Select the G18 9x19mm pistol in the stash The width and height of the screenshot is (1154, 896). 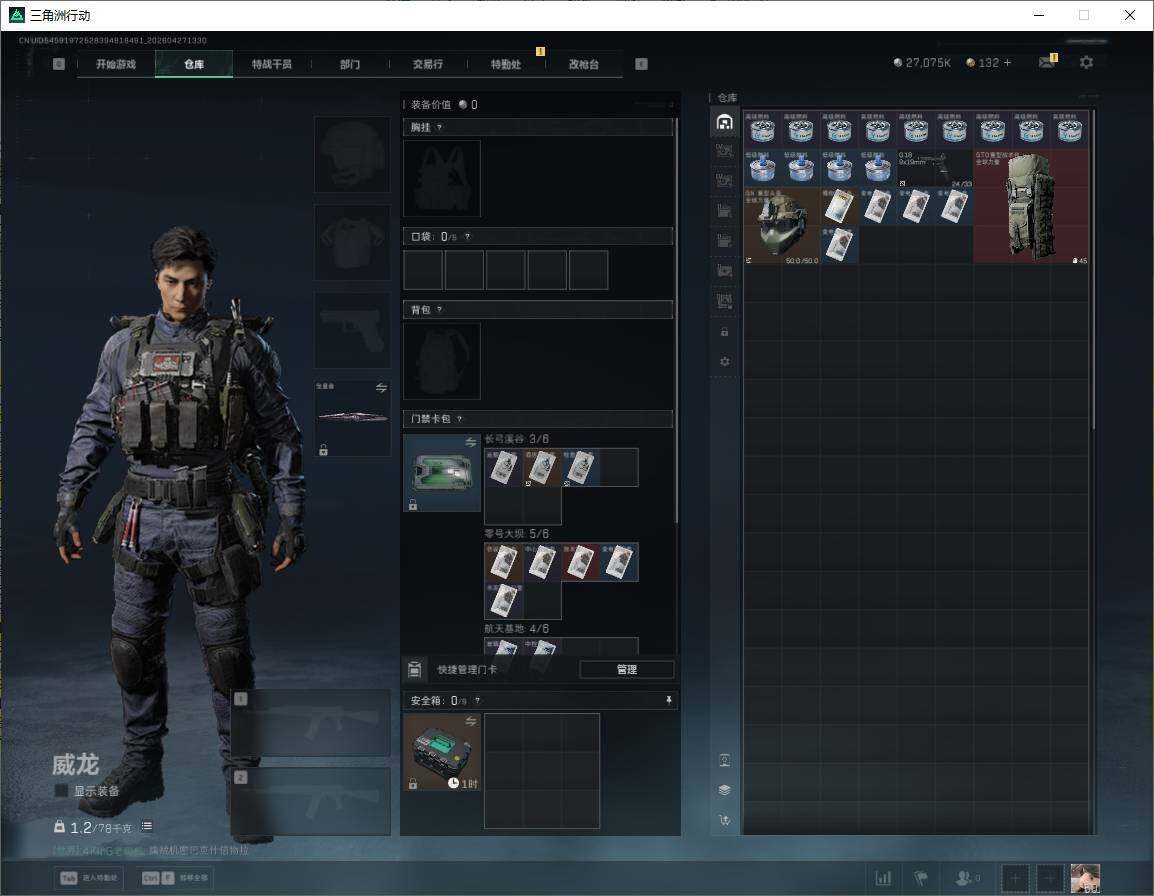point(935,168)
